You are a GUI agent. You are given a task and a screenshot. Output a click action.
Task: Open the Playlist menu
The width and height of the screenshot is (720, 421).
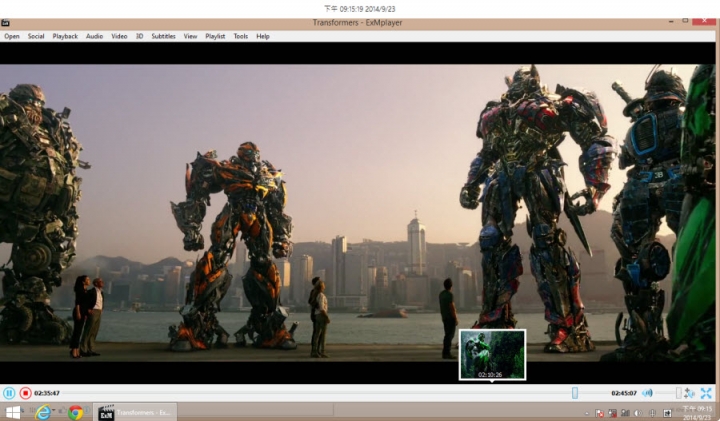click(x=215, y=36)
